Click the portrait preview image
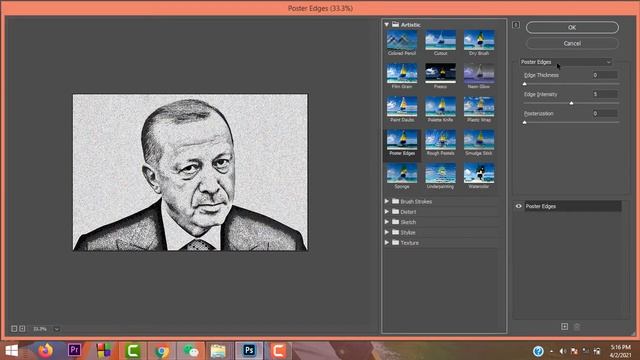The height and width of the screenshot is (360, 640). pos(190,172)
